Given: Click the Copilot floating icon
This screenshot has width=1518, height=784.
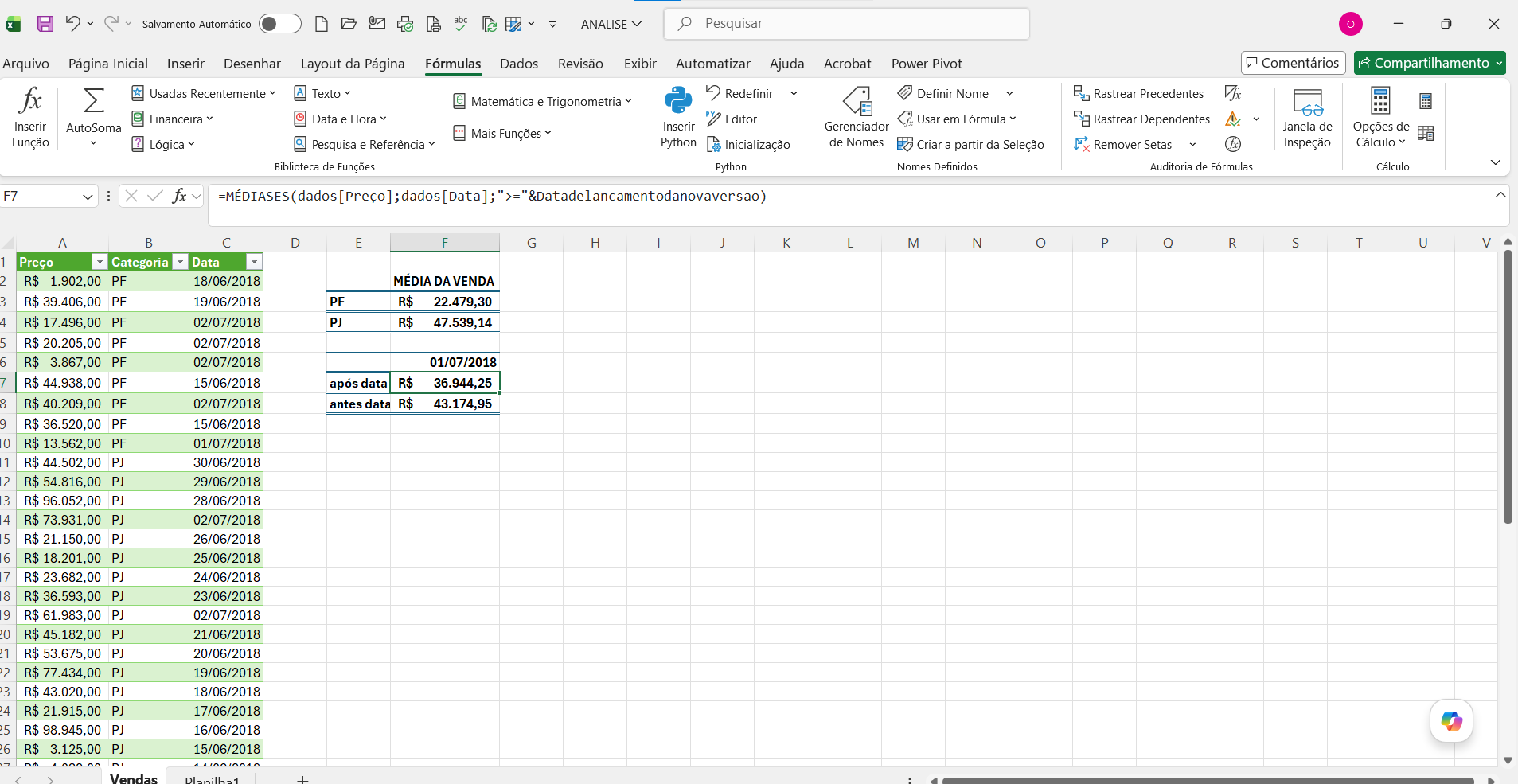Looking at the screenshot, I should (x=1451, y=721).
